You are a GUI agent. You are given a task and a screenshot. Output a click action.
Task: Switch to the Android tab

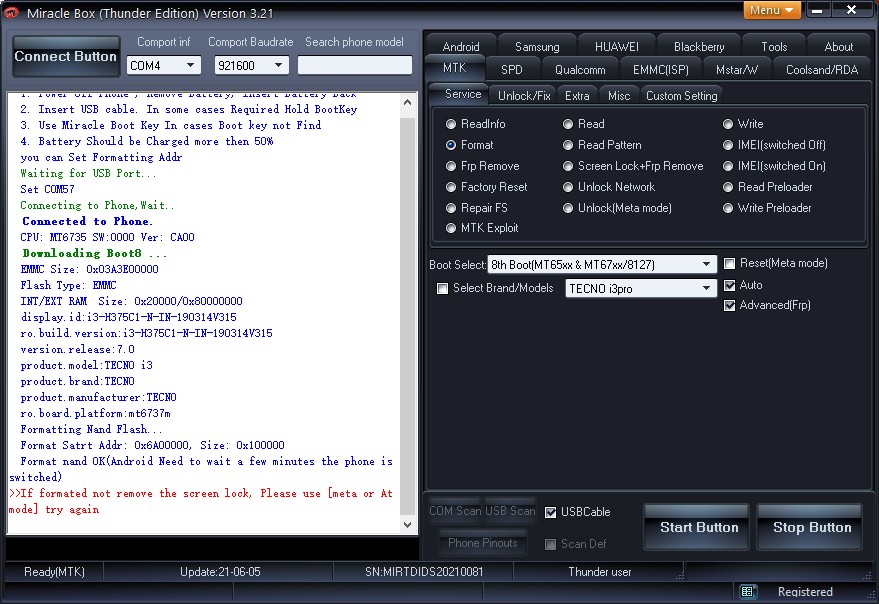[460, 47]
